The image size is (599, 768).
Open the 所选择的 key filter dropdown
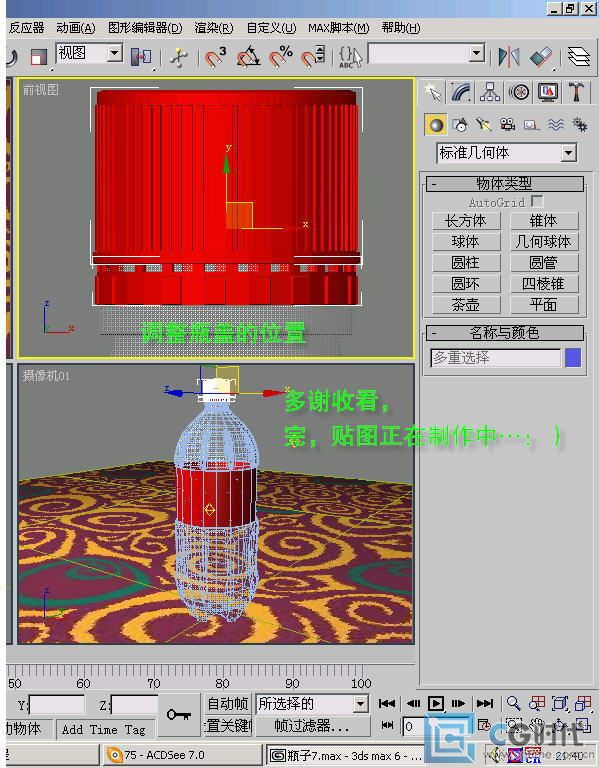(312, 704)
